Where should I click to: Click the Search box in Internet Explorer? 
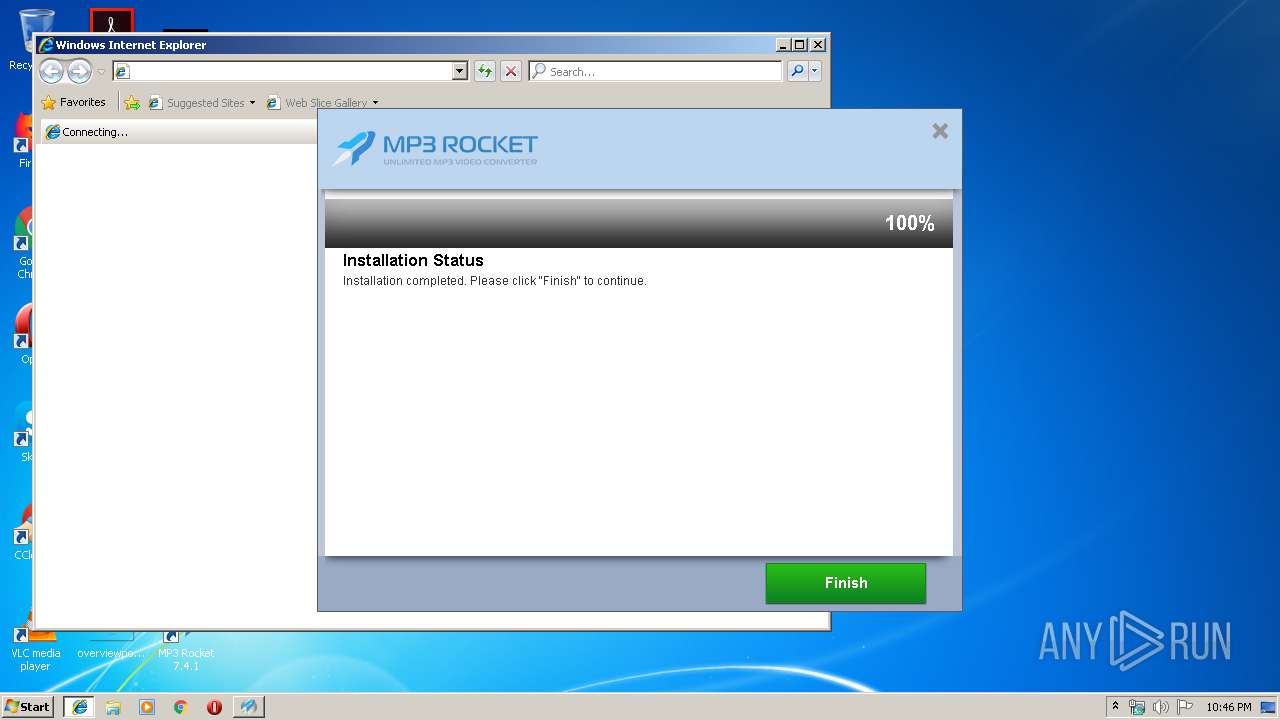[x=656, y=71]
